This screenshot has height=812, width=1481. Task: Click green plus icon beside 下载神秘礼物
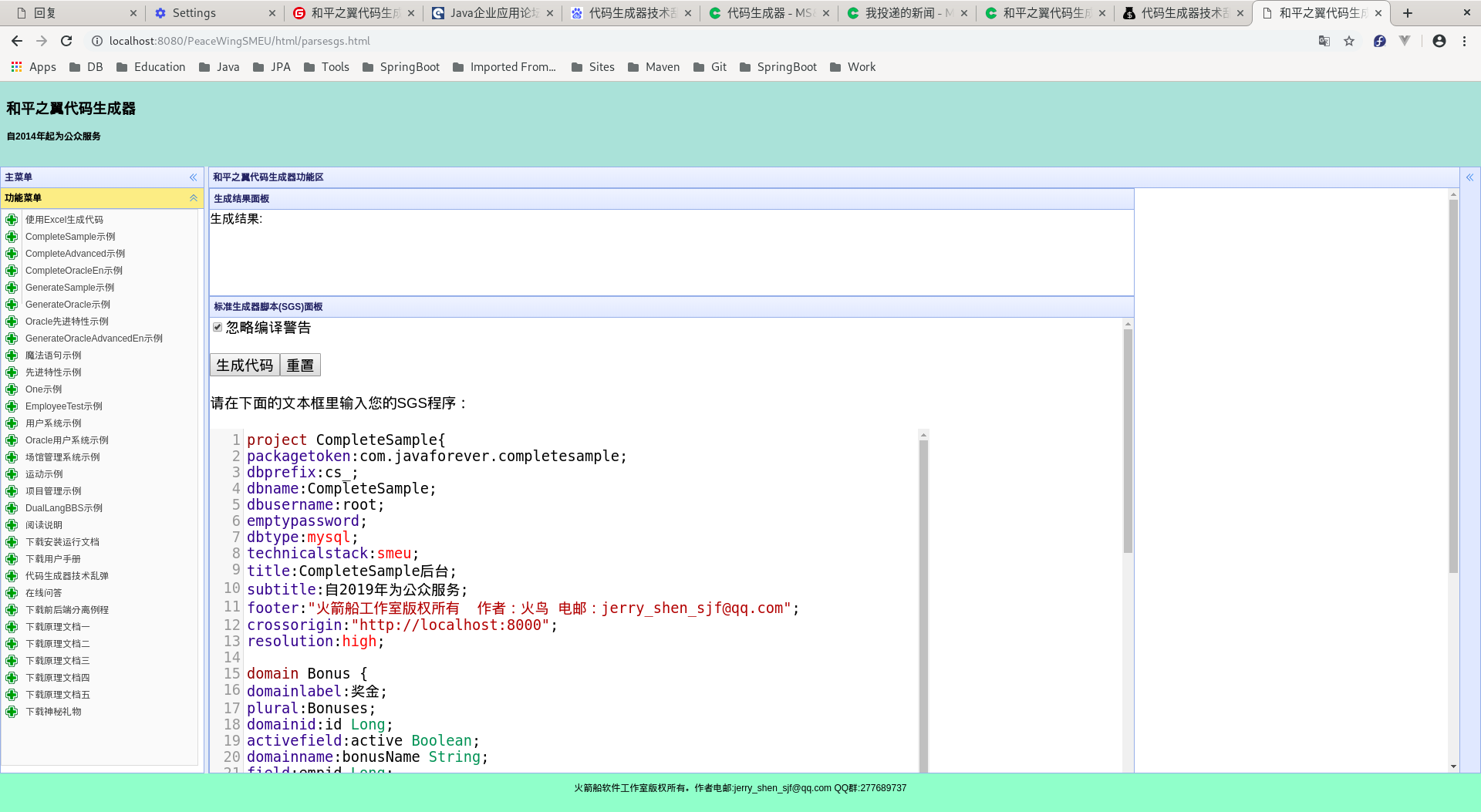12,712
